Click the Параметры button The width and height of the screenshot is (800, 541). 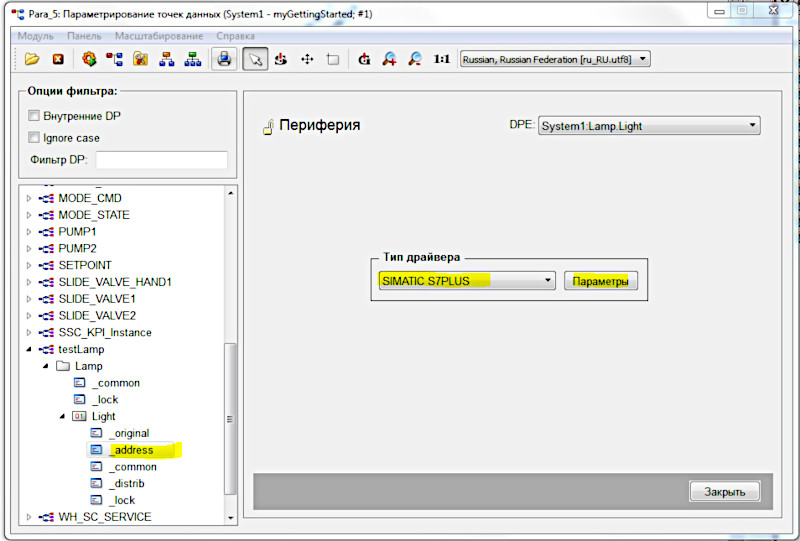601,281
